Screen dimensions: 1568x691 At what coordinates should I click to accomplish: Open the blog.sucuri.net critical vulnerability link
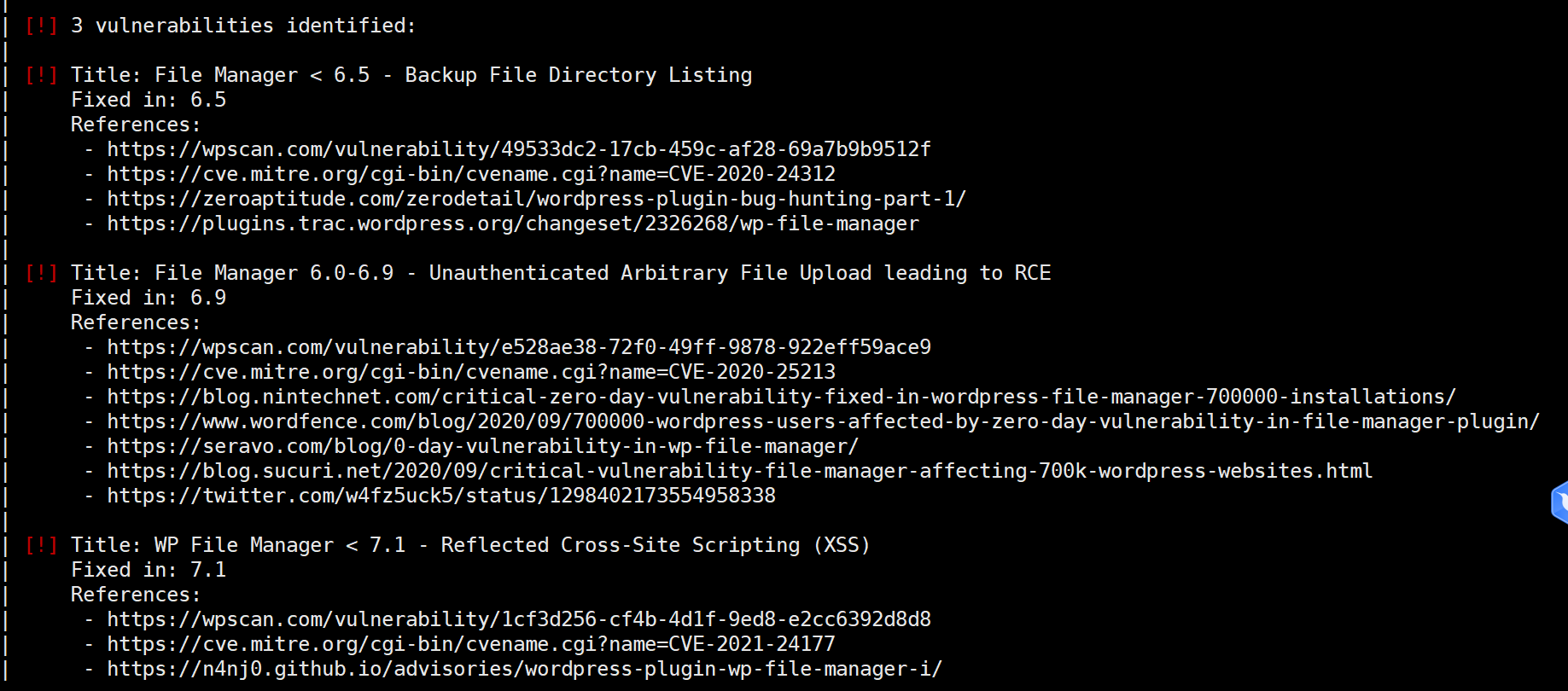pyautogui.click(x=739, y=471)
